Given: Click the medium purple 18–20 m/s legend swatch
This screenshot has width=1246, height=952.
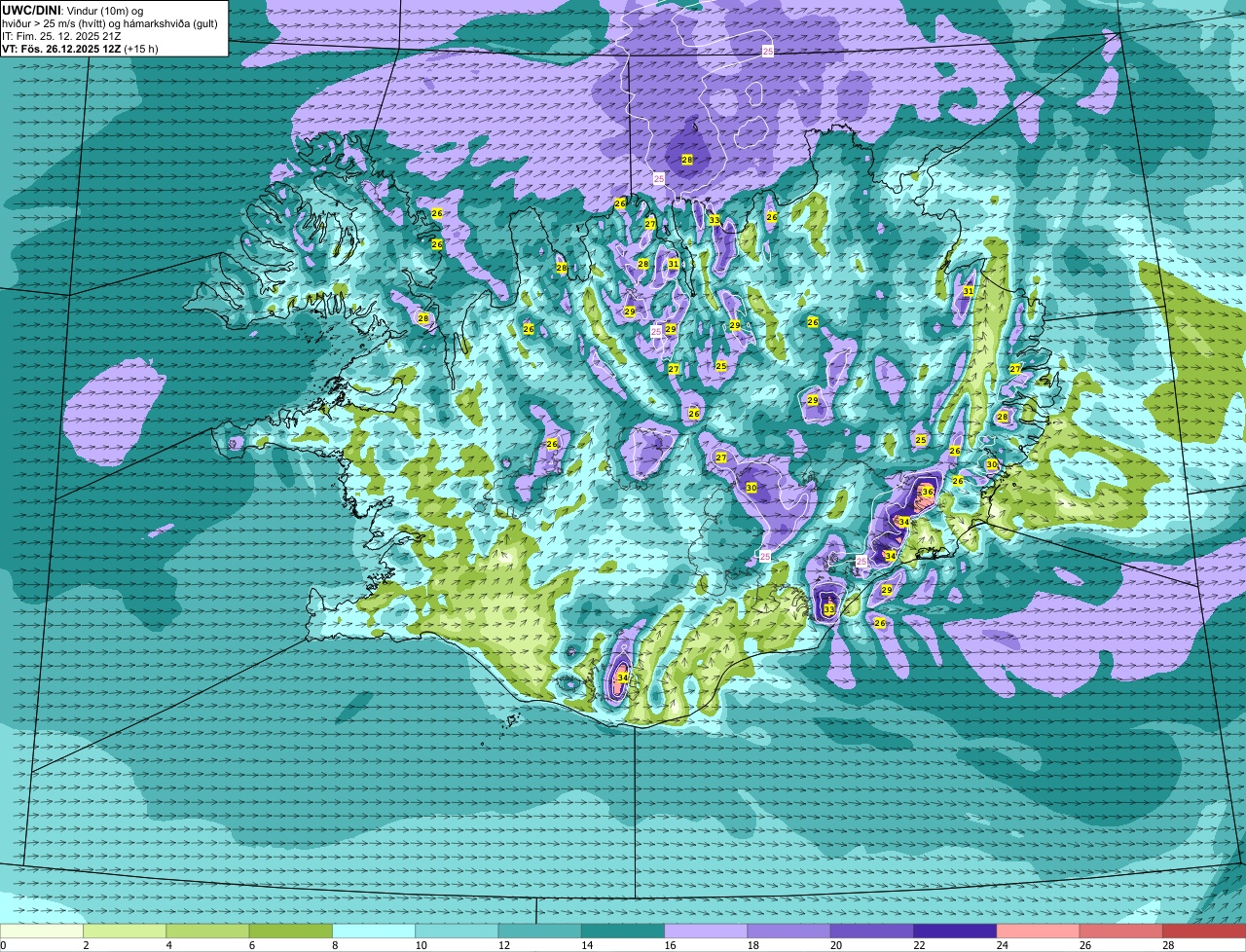Looking at the screenshot, I should (789, 931).
